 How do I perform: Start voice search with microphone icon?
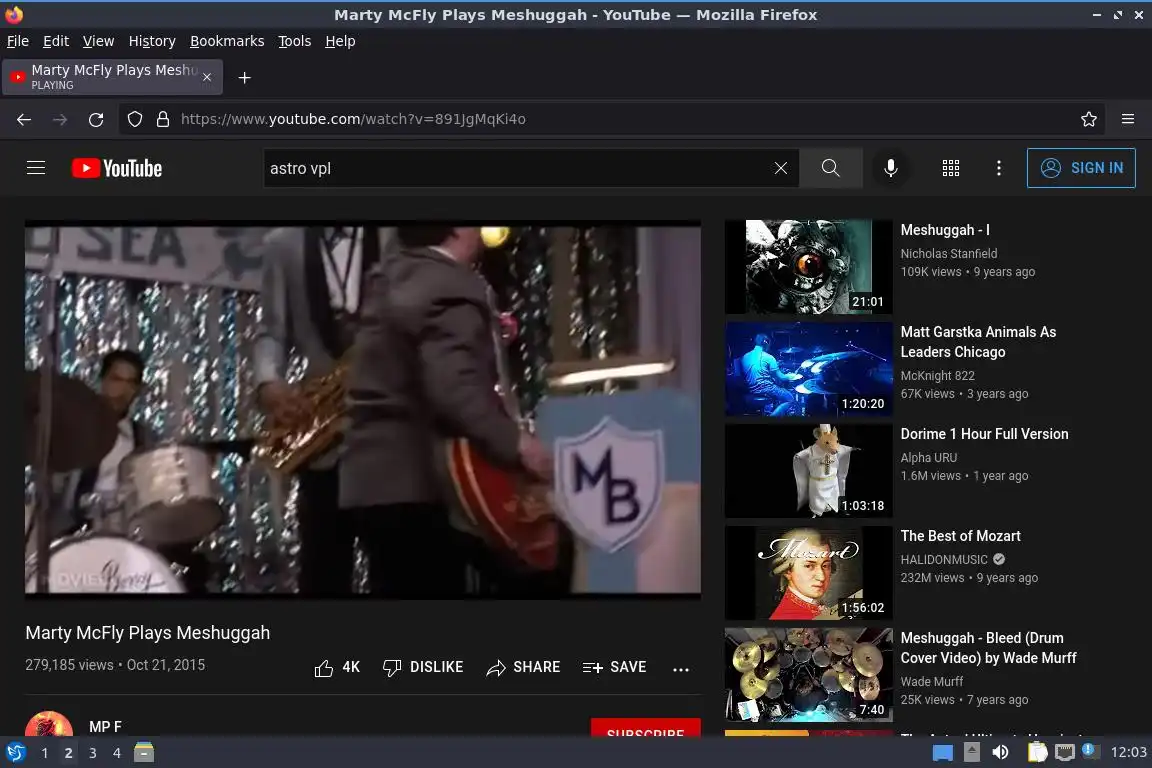tap(890, 168)
